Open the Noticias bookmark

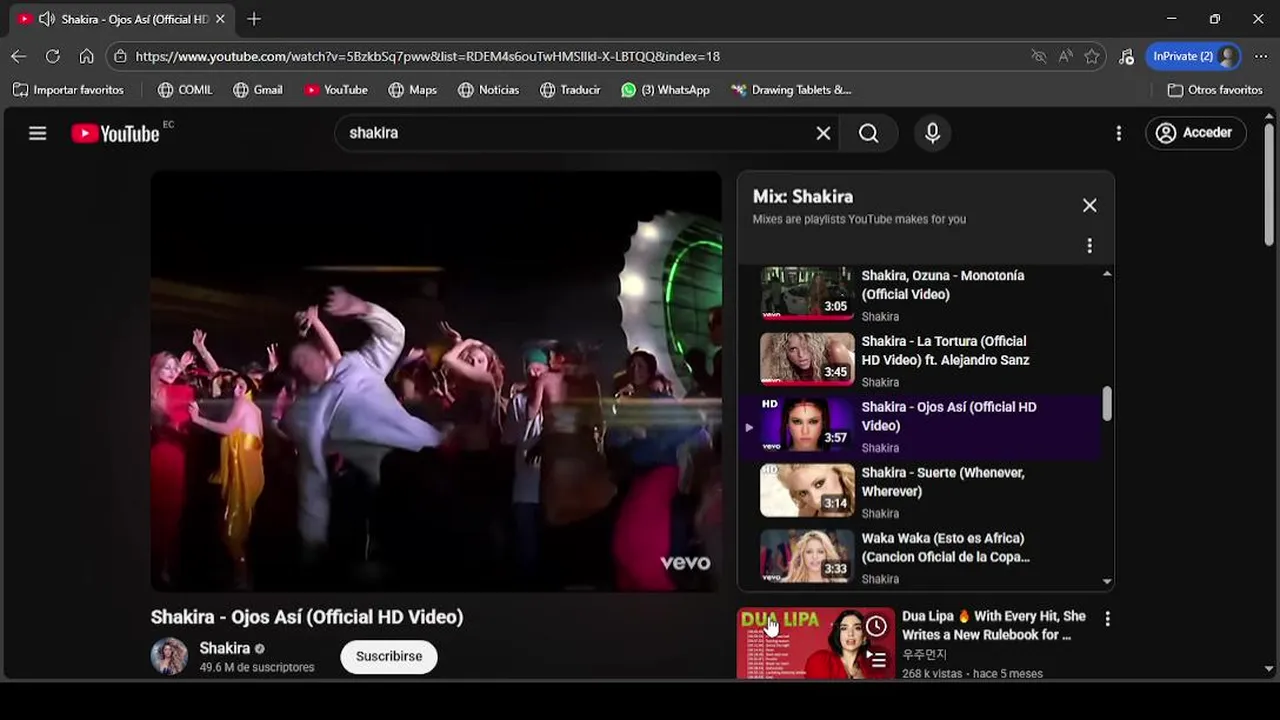coord(489,90)
